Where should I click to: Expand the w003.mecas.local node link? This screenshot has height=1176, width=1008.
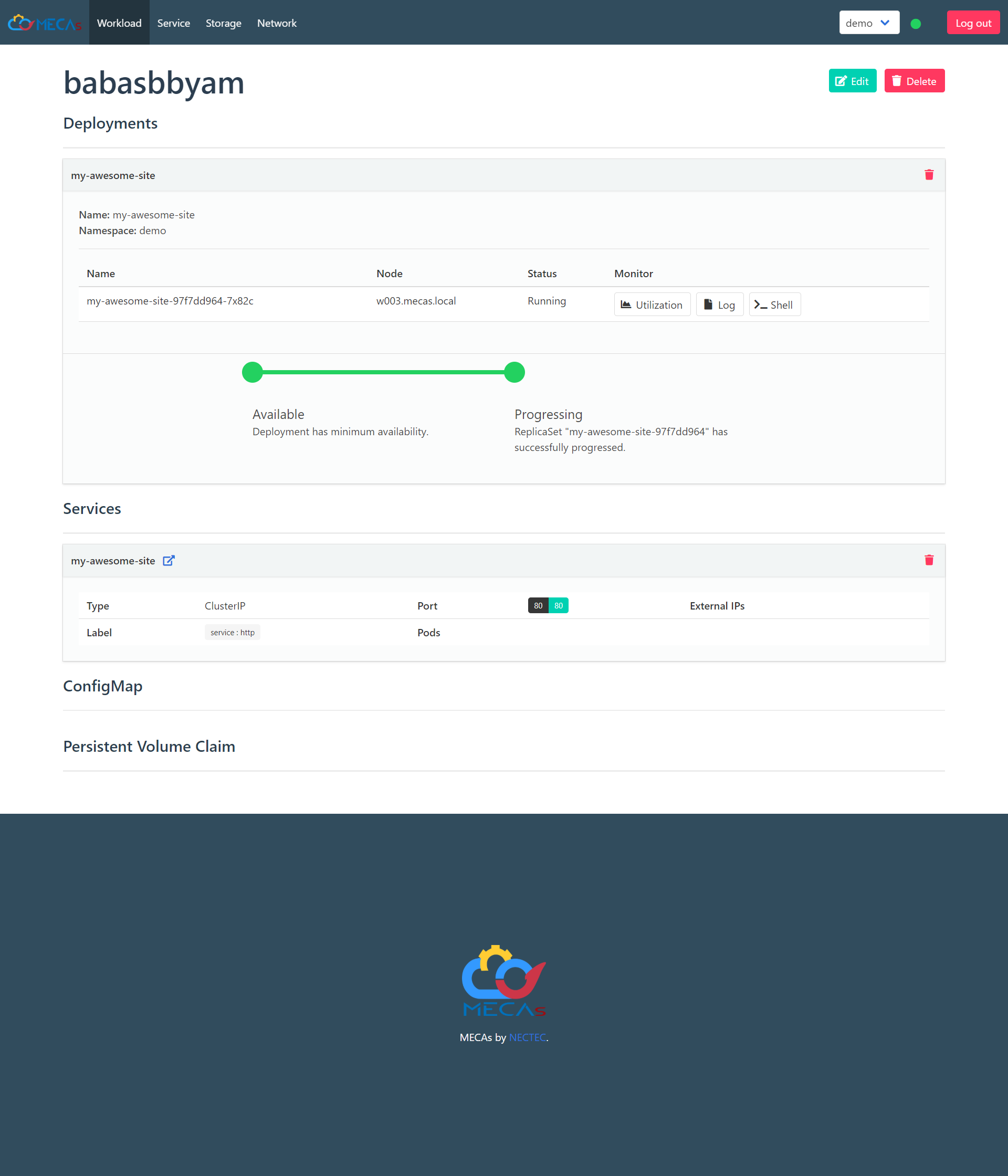pyautogui.click(x=416, y=300)
